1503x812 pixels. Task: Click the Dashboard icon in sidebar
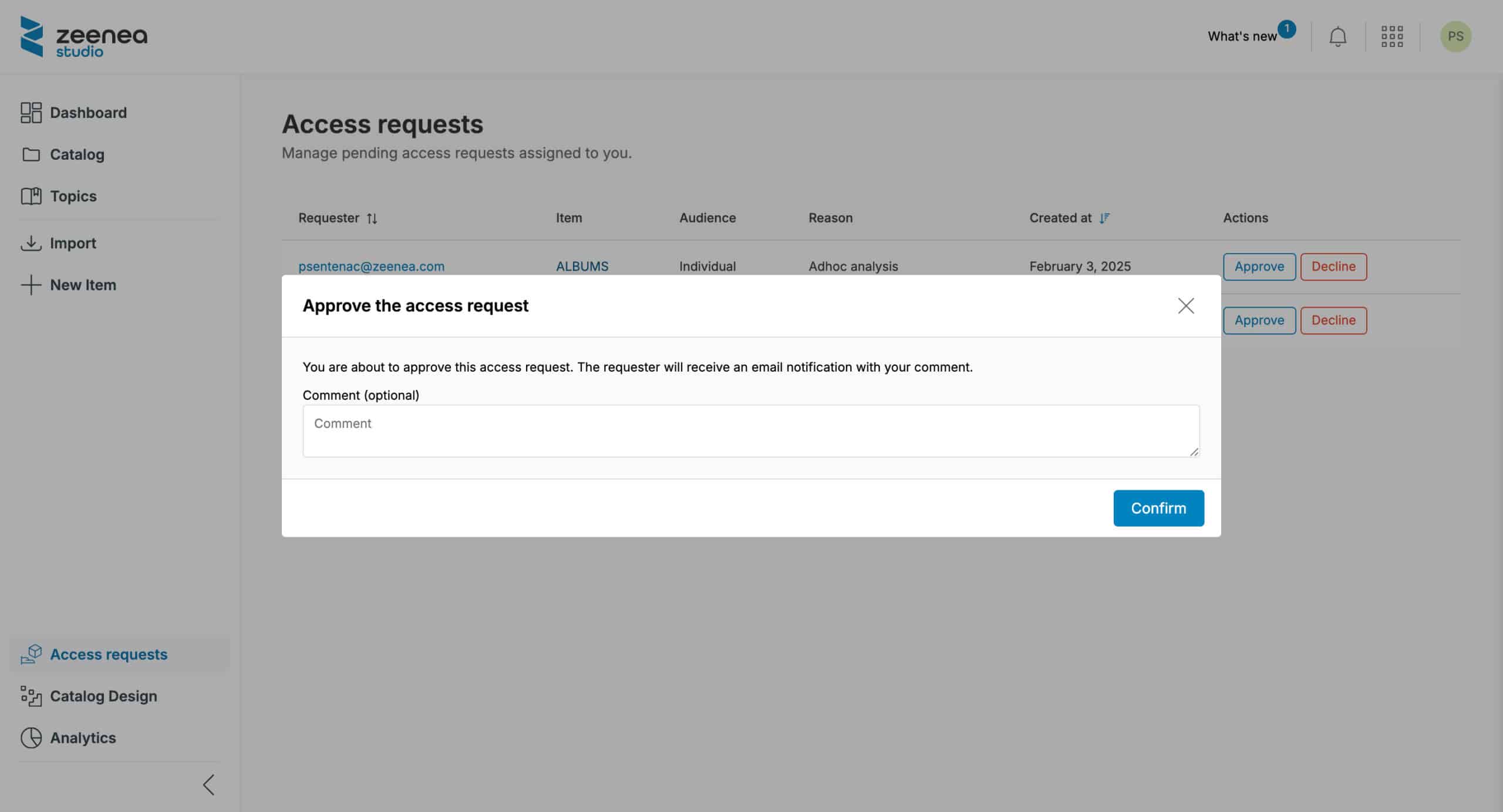coord(30,113)
